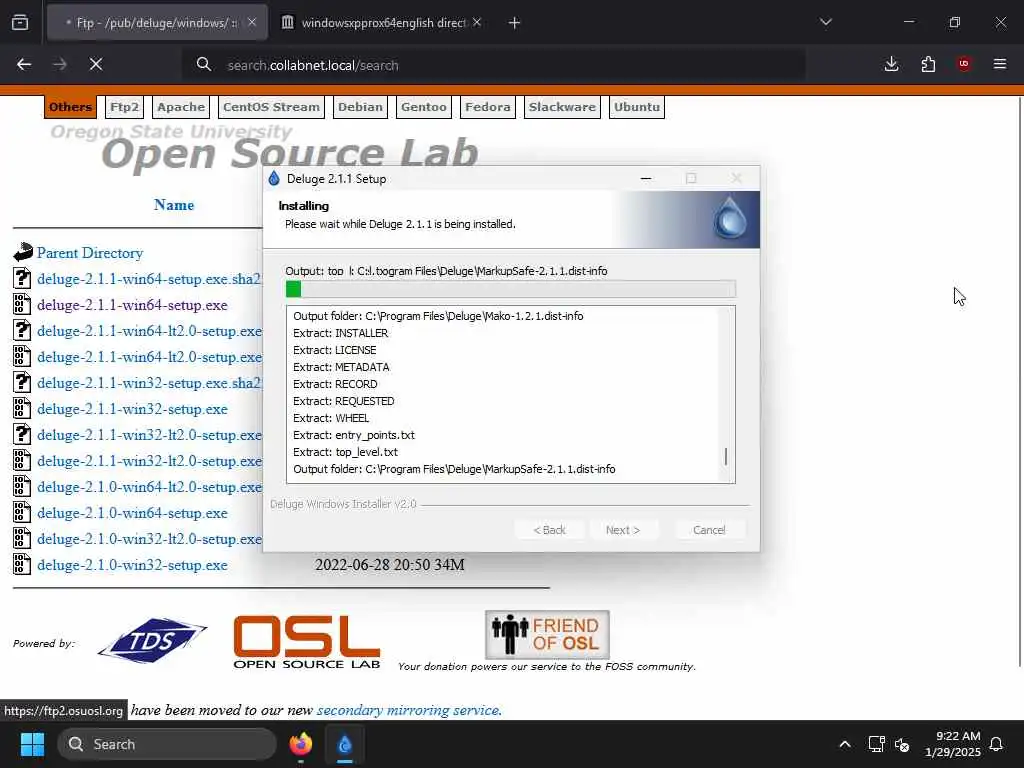Click the Friend of OSL donation badge
The height and width of the screenshot is (768, 1024).
pos(547,634)
